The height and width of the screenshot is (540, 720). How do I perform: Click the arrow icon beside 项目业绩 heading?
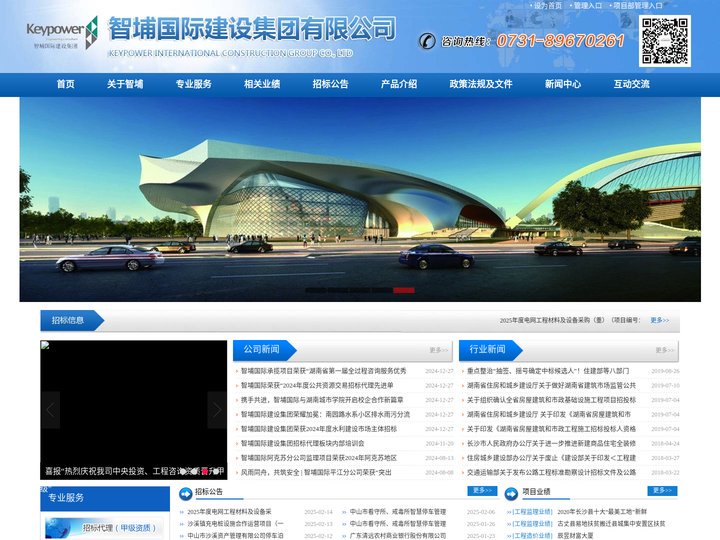[x=511, y=495]
